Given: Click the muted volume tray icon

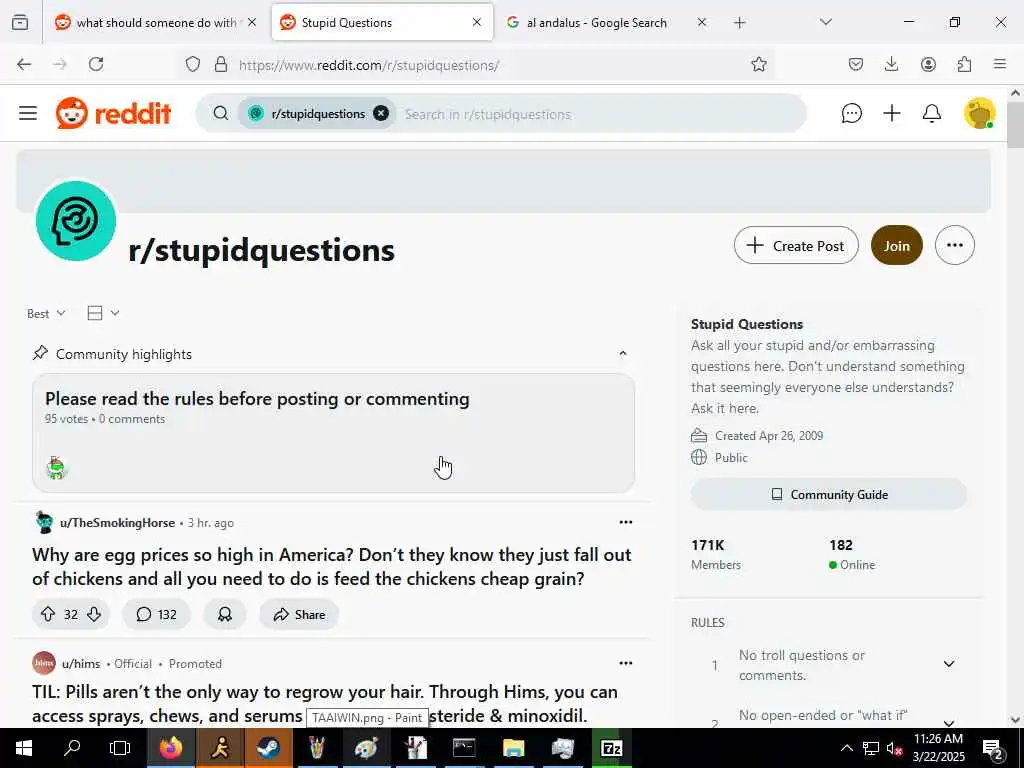Looking at the screenshot, I should coord(894,748).
